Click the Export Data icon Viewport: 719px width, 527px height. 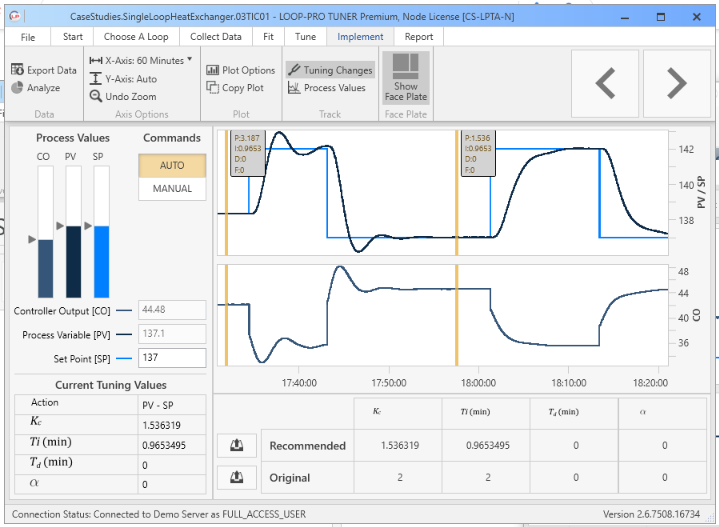click(17, 70)
